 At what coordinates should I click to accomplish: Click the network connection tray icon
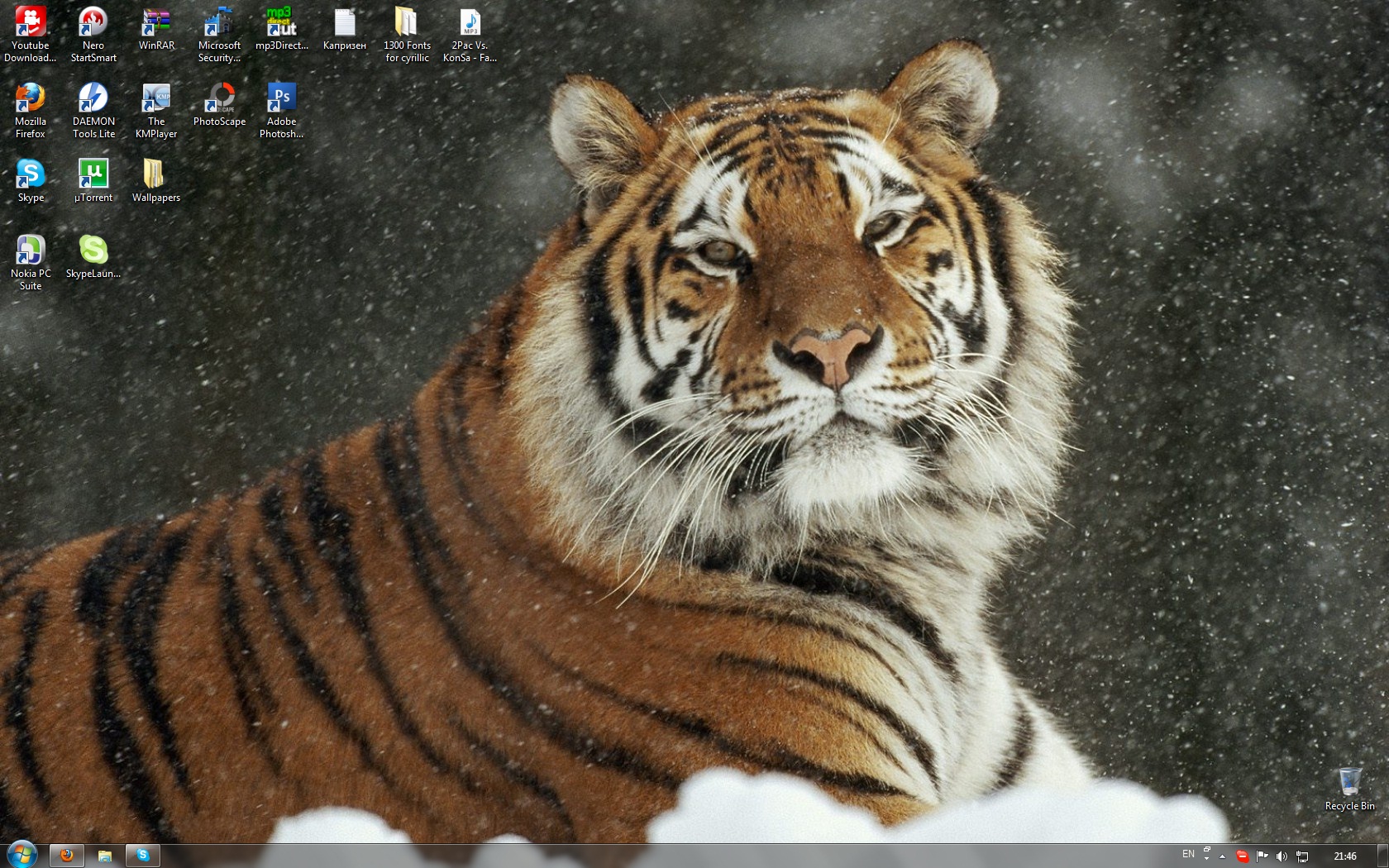coord(1302,856)
